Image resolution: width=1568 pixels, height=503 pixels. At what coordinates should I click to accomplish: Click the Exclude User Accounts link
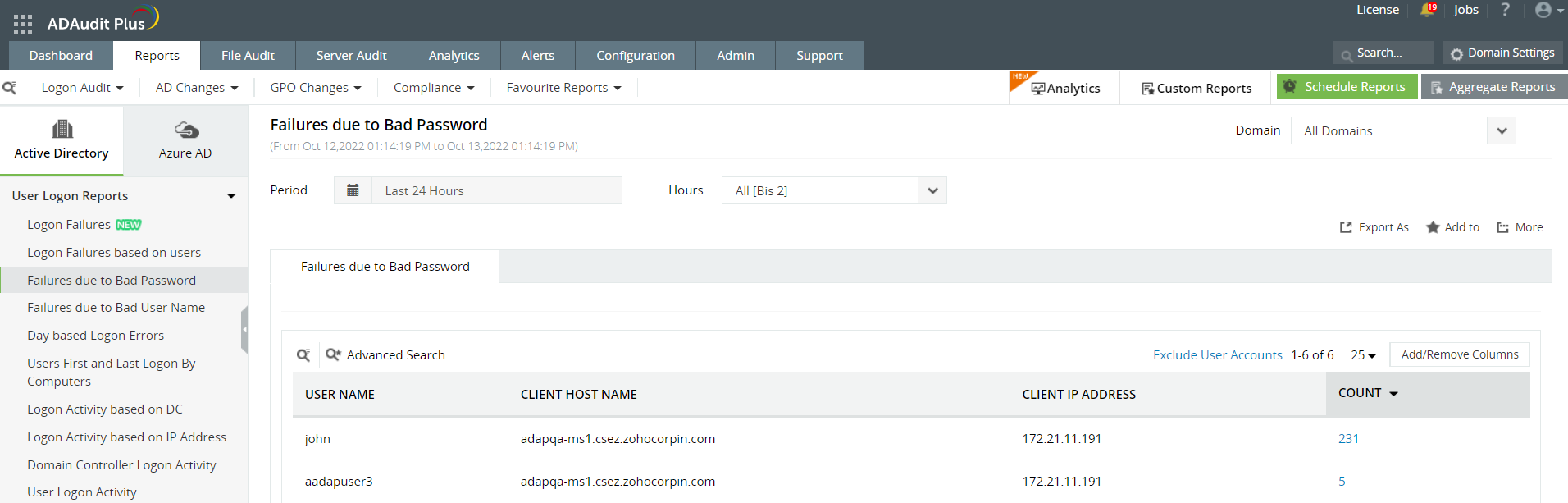[x=1217, y=355]
